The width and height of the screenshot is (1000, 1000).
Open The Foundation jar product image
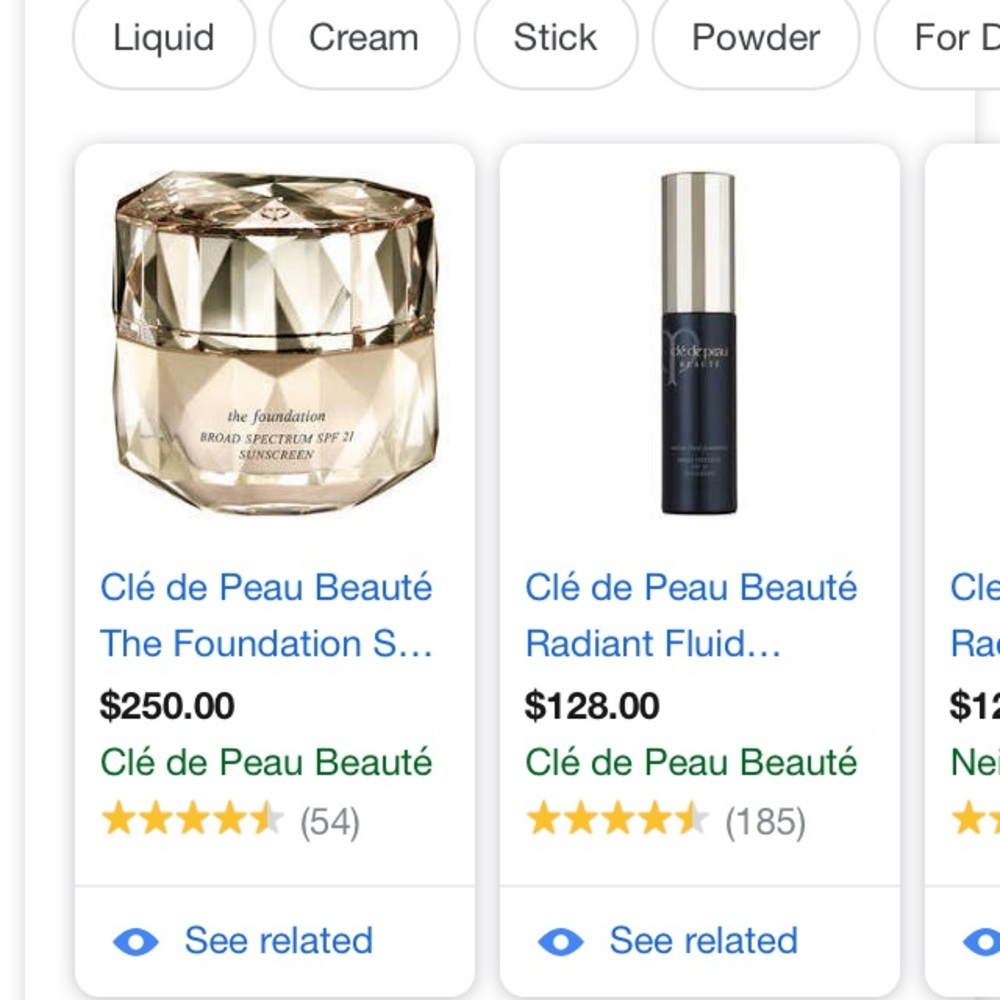point(275,343)
